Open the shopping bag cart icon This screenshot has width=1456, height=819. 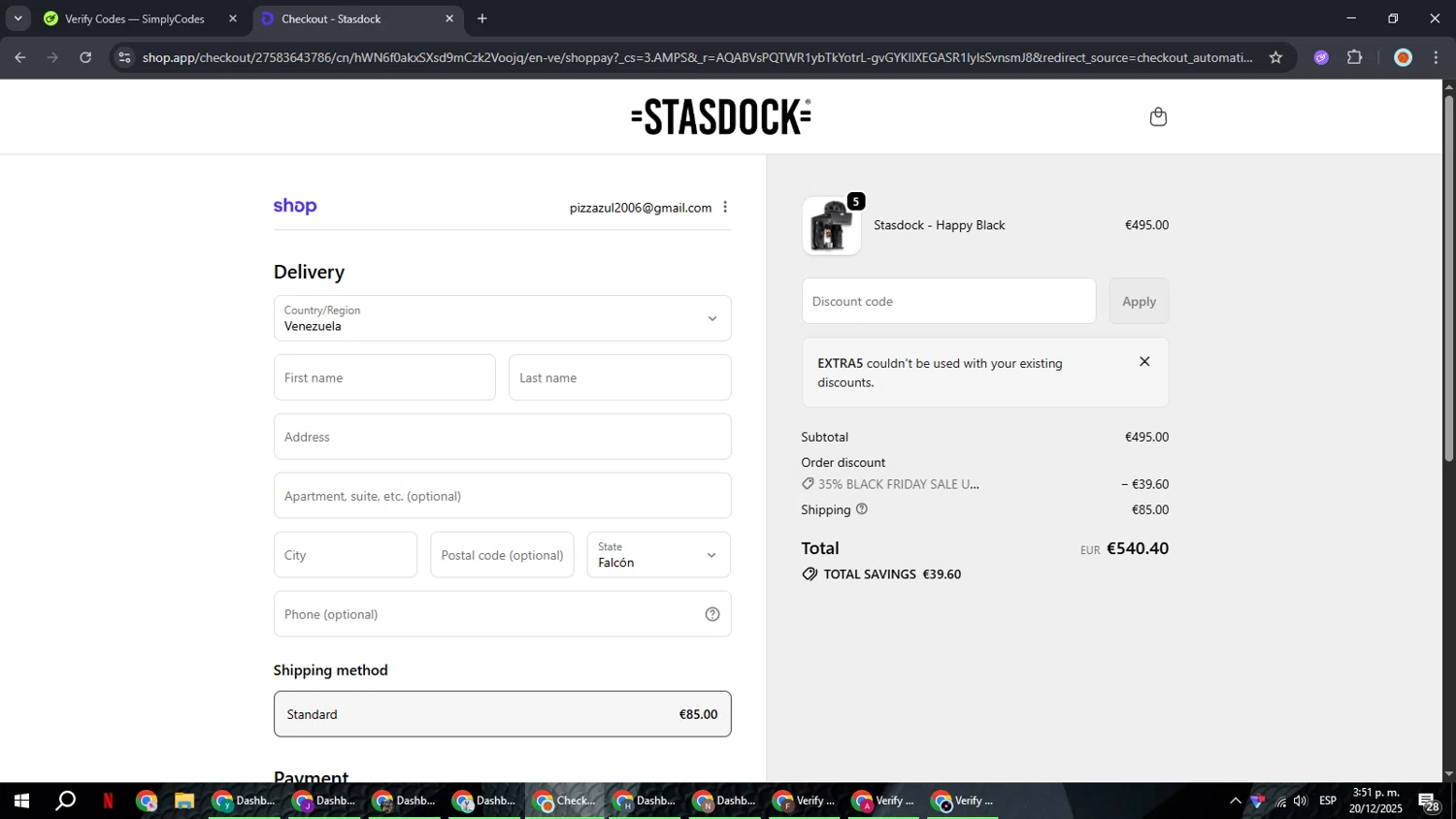coord(1158,116)
